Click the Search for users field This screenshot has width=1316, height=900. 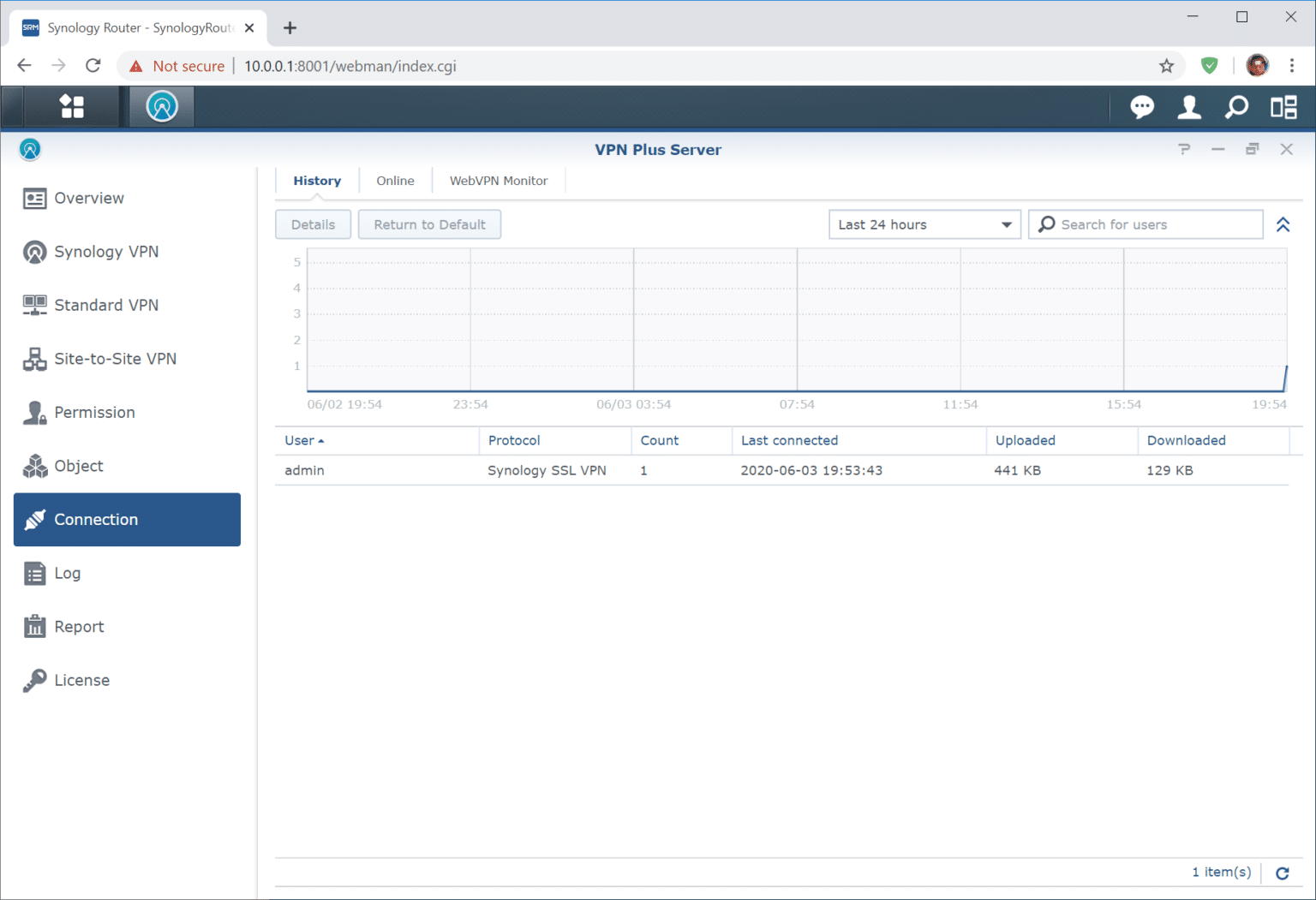1146,224
